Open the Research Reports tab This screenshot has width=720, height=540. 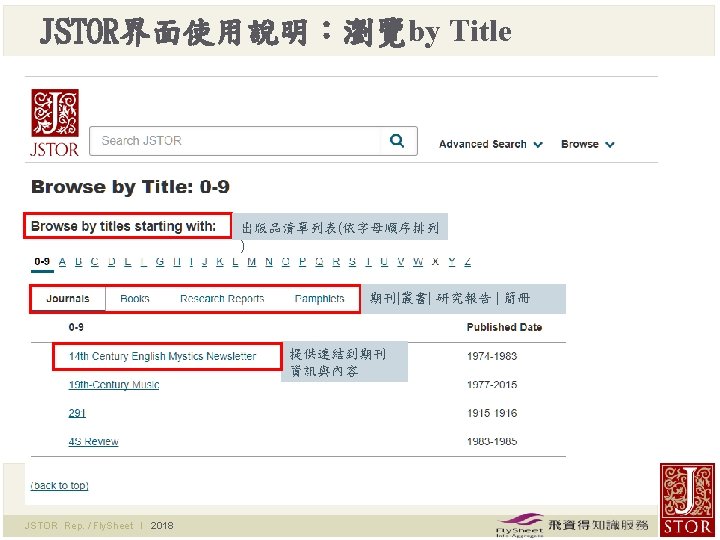tap(222, 298)
